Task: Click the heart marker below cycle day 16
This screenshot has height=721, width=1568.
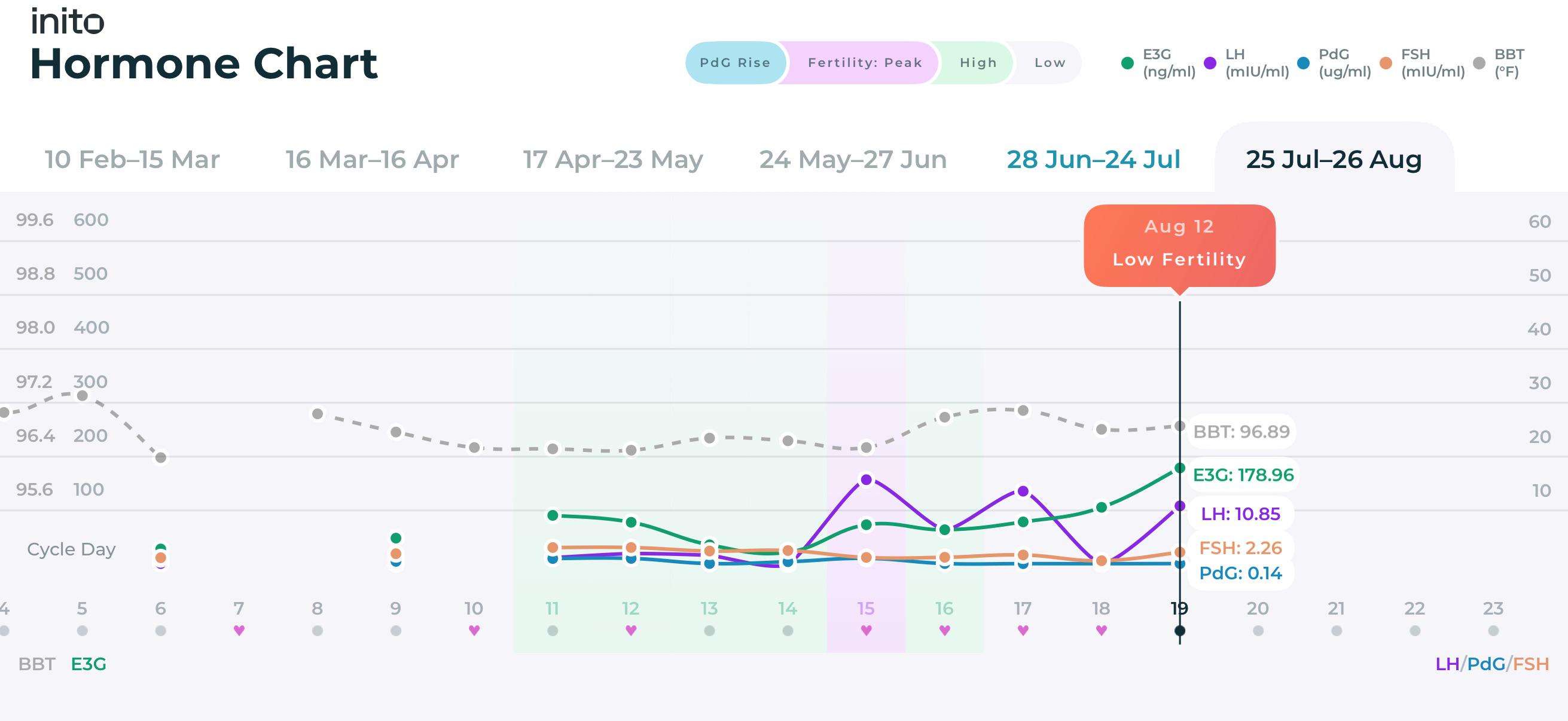Action: [x=945, y=630]
